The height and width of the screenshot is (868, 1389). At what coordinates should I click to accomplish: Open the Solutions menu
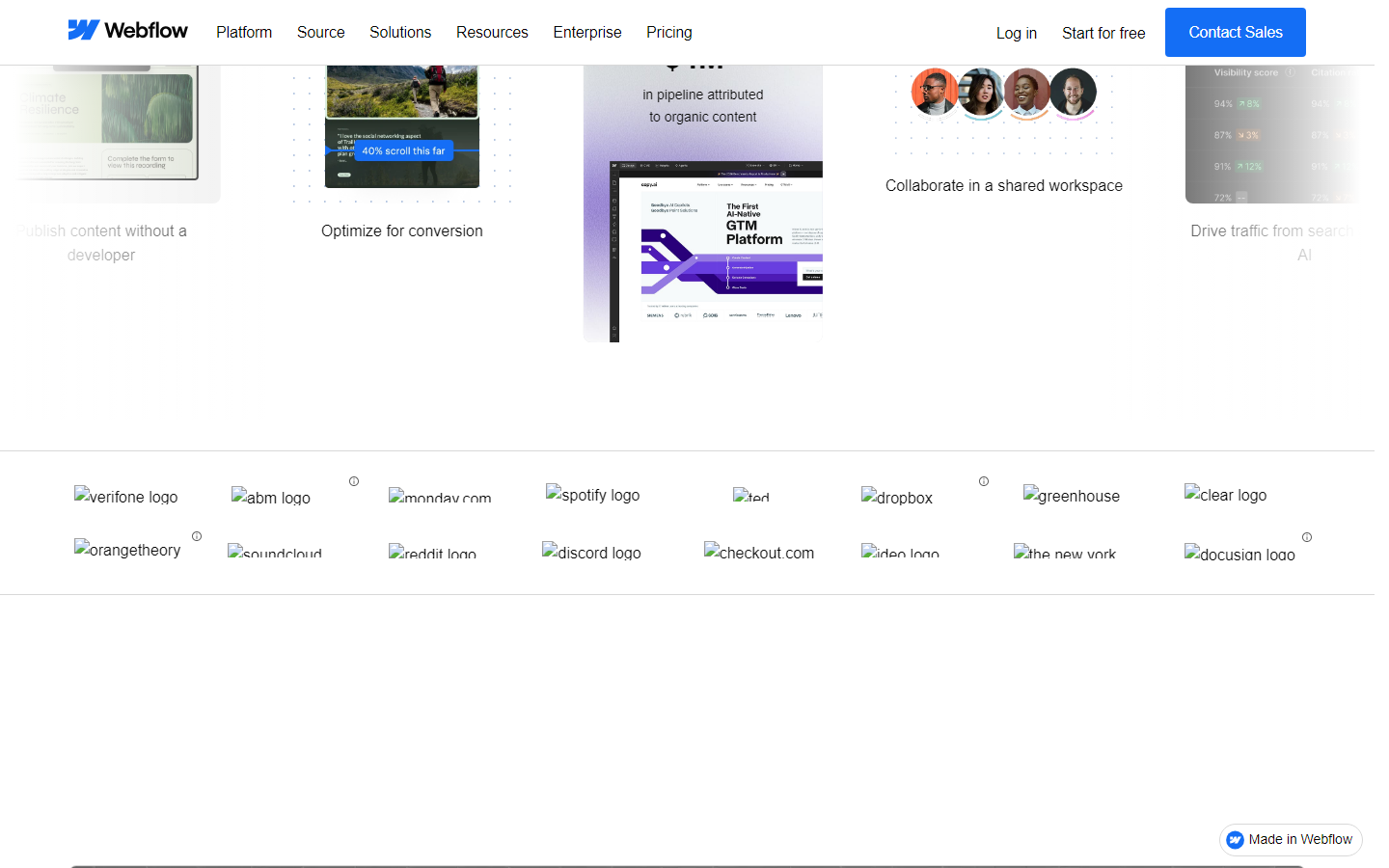400,32
